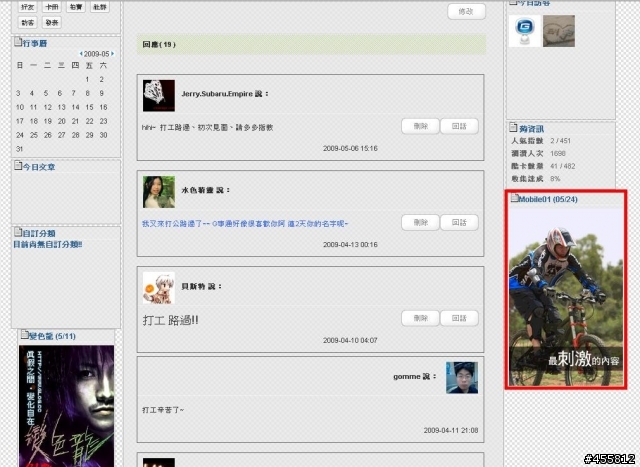Screen dimensions: 640x467
Task: Open the 拍賣 auction button
Action: 76,7
